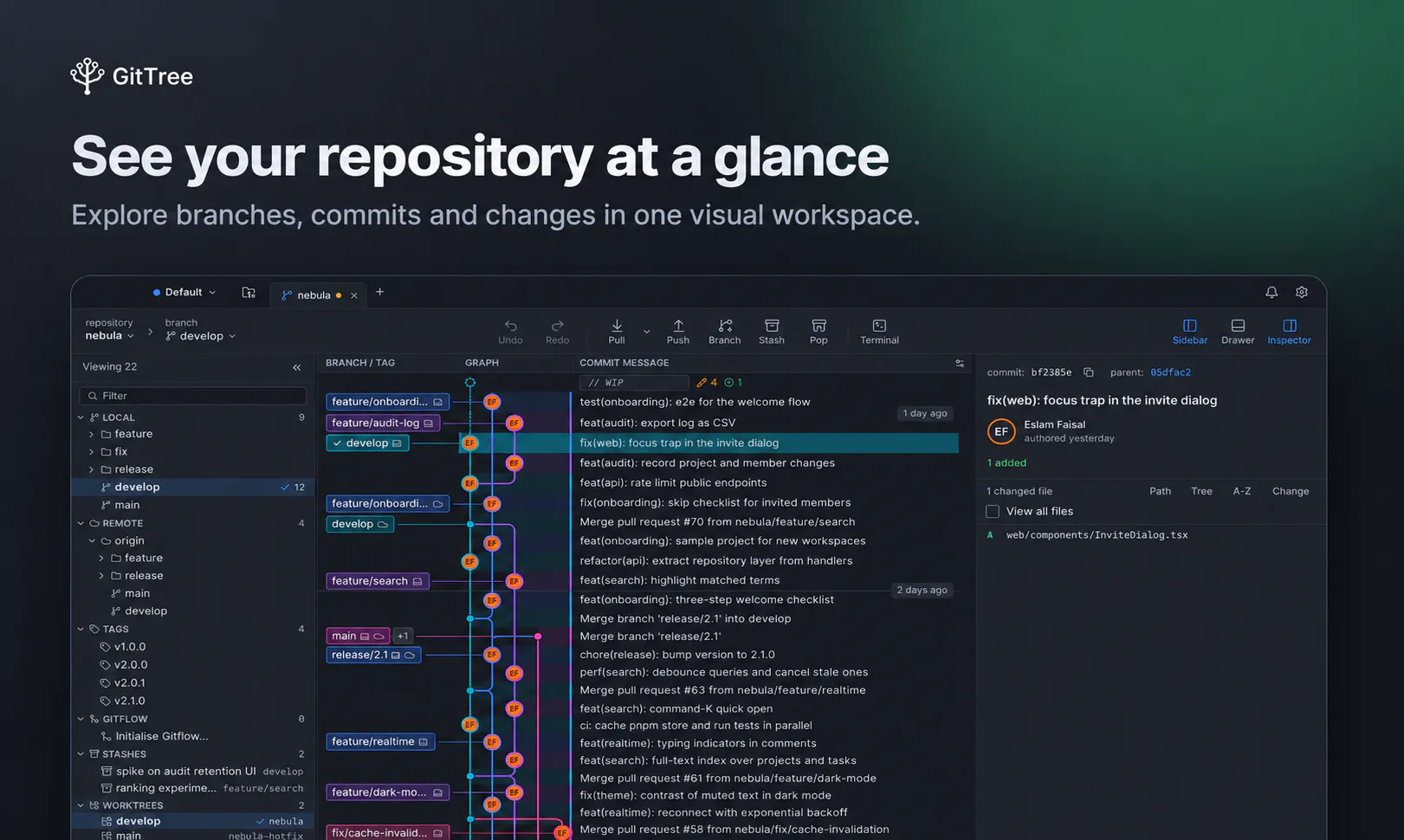Open the nebula repository dropdown

[x=109, y=336]
